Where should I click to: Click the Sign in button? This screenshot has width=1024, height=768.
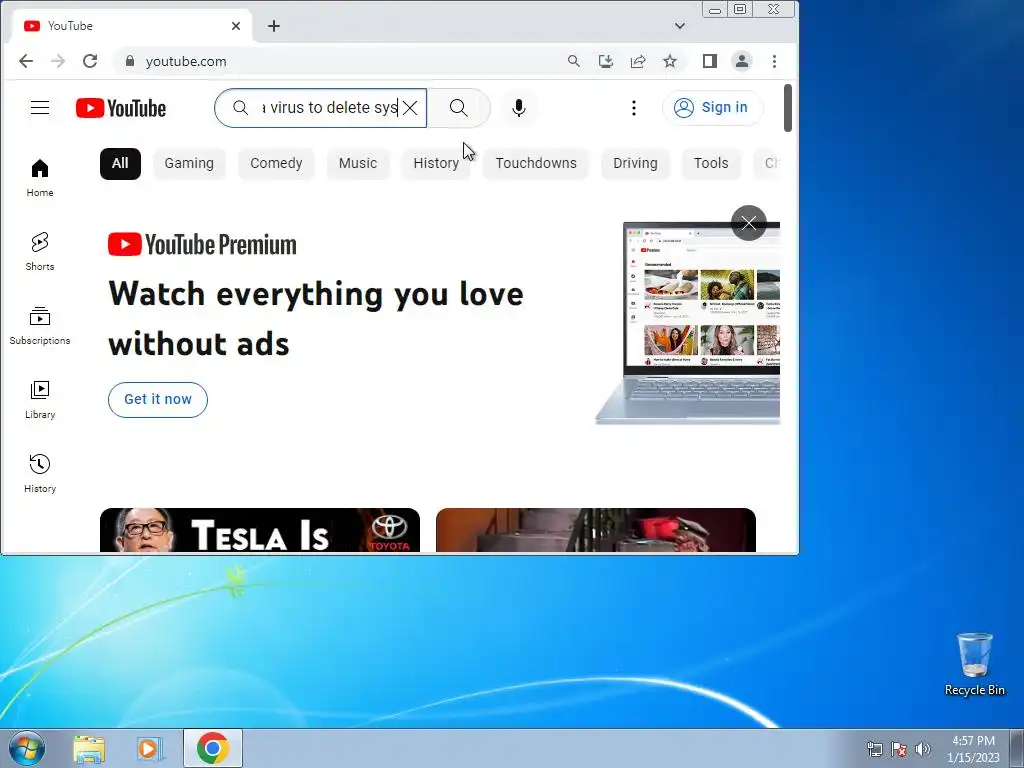712,108
